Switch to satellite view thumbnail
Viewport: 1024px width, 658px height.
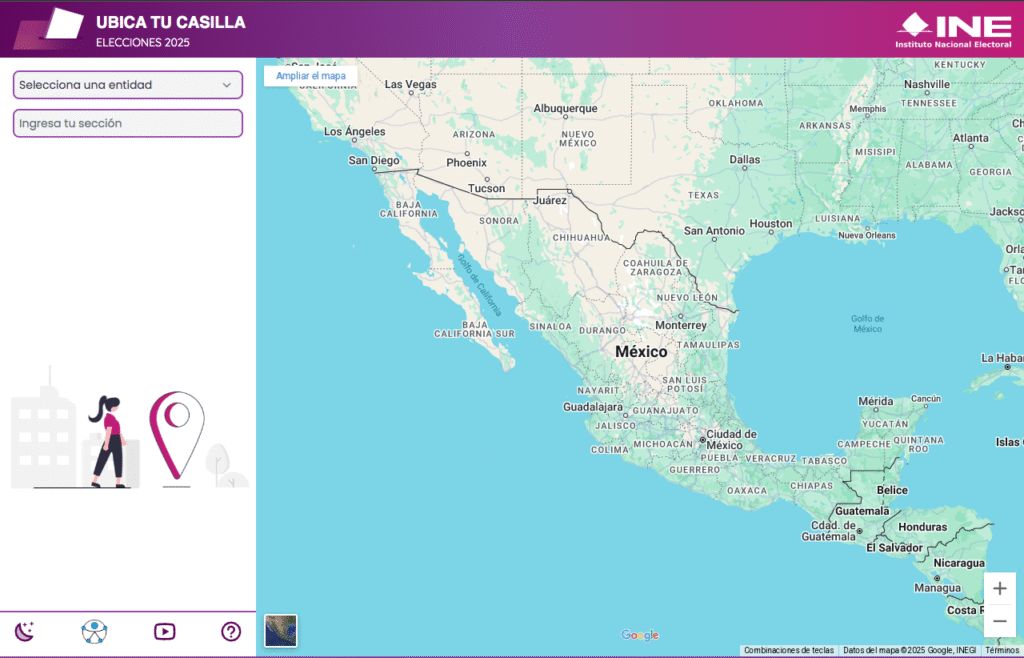tap(281, 630)
